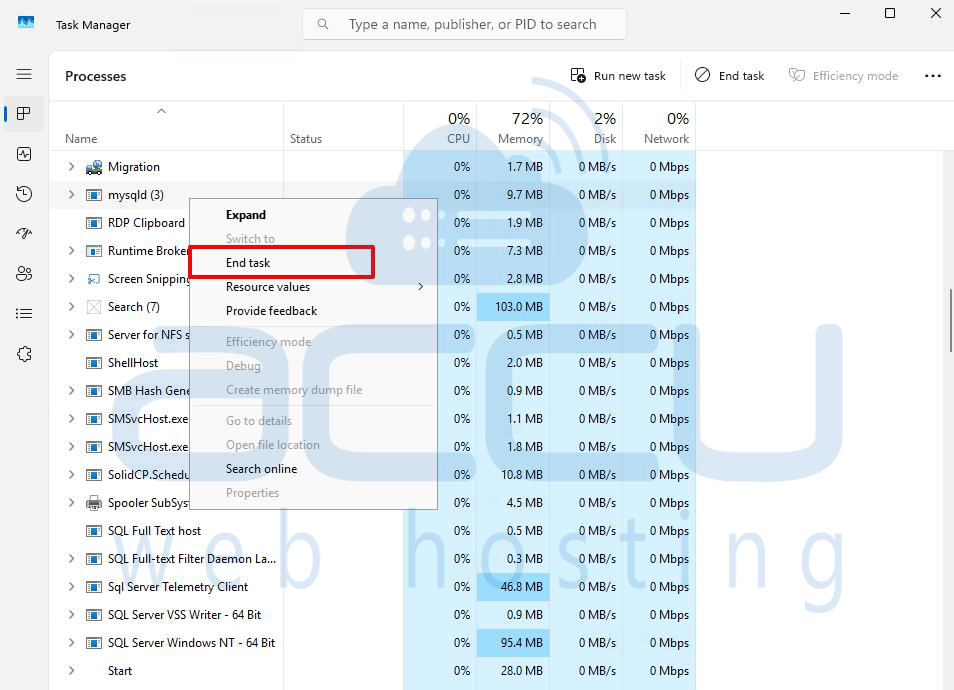Expand the Start process group

click(x=71, y=671)
